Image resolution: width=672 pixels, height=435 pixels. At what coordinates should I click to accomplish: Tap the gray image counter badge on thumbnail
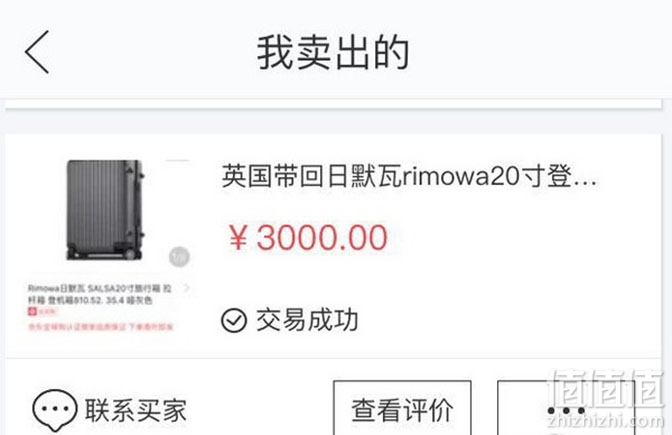[x=179, y=257]
